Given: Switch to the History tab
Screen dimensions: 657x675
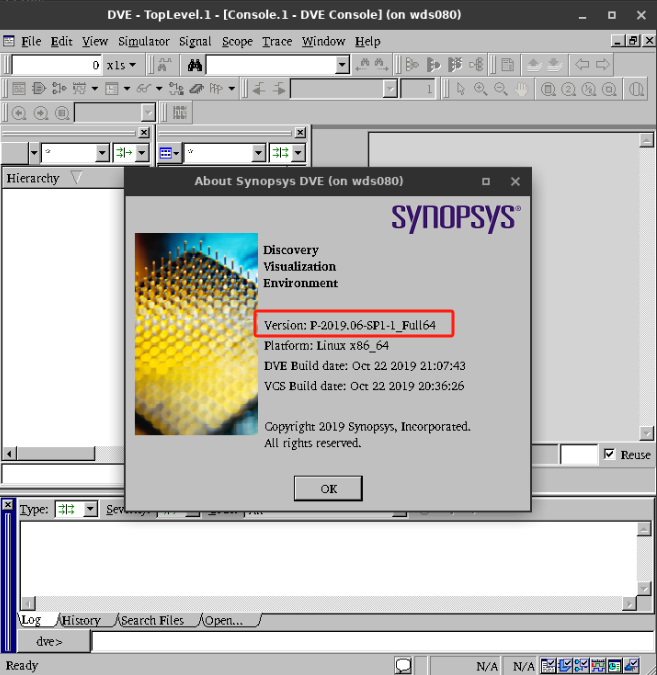Looking at the screenshot, I should tap(81, 620).
